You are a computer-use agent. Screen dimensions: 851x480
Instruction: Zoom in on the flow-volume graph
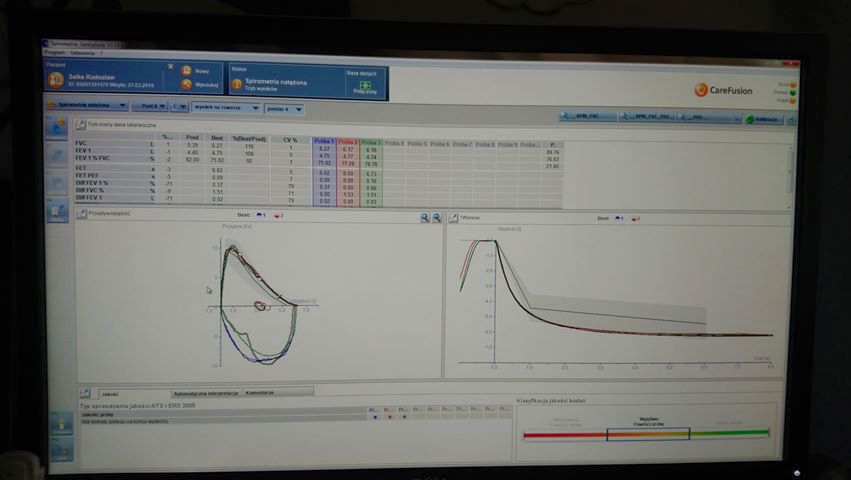pos(424,217)
